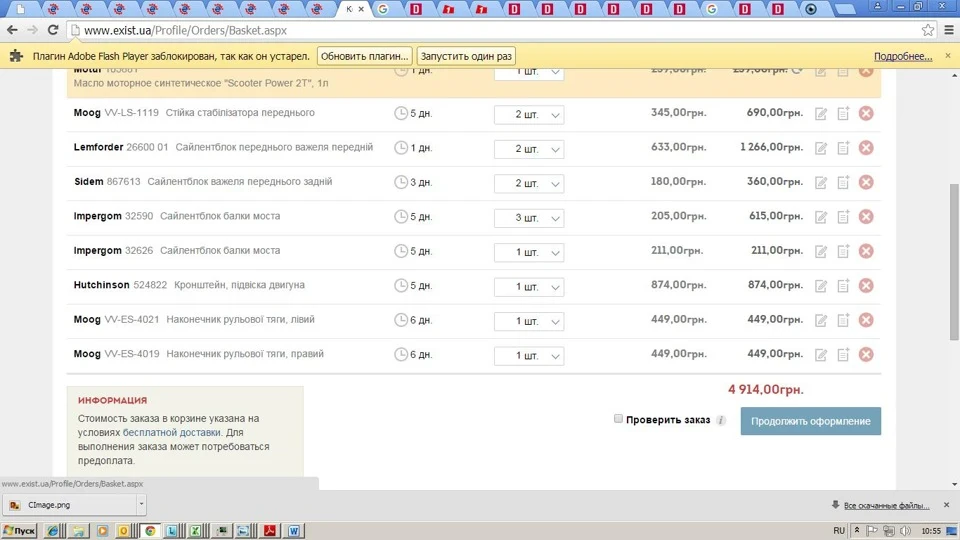Open the CImage.png download options arrow
960x540 pixels.
[x=141, y=504]
